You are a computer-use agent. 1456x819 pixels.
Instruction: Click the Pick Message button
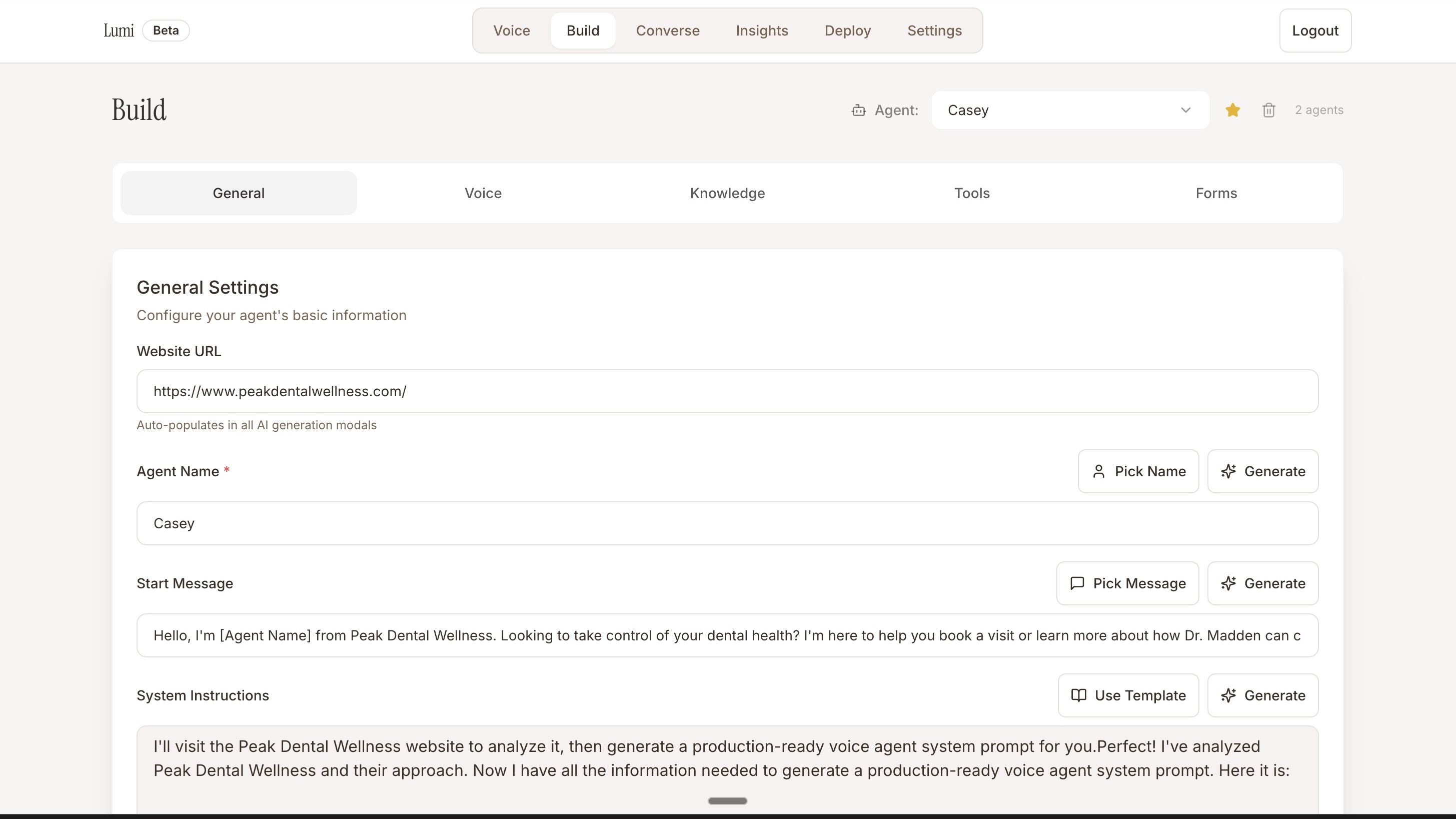(1127, 583)
